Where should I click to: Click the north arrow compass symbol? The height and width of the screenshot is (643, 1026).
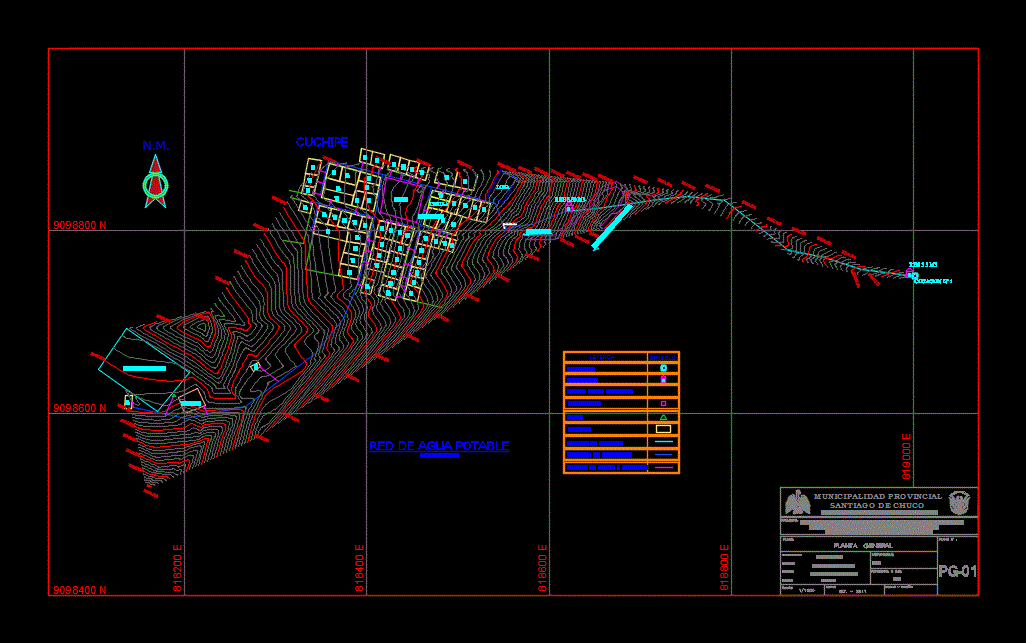tap(155, 185)
